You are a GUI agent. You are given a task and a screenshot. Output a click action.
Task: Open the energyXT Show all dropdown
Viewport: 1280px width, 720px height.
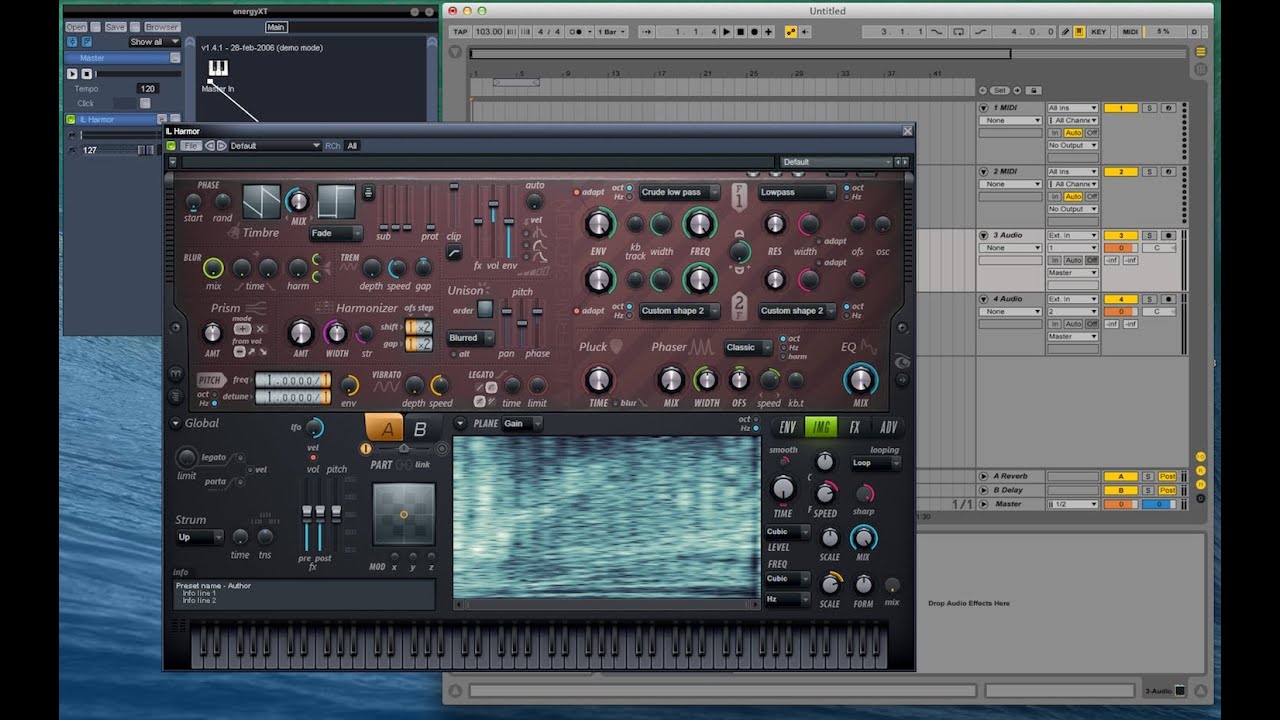154,42
